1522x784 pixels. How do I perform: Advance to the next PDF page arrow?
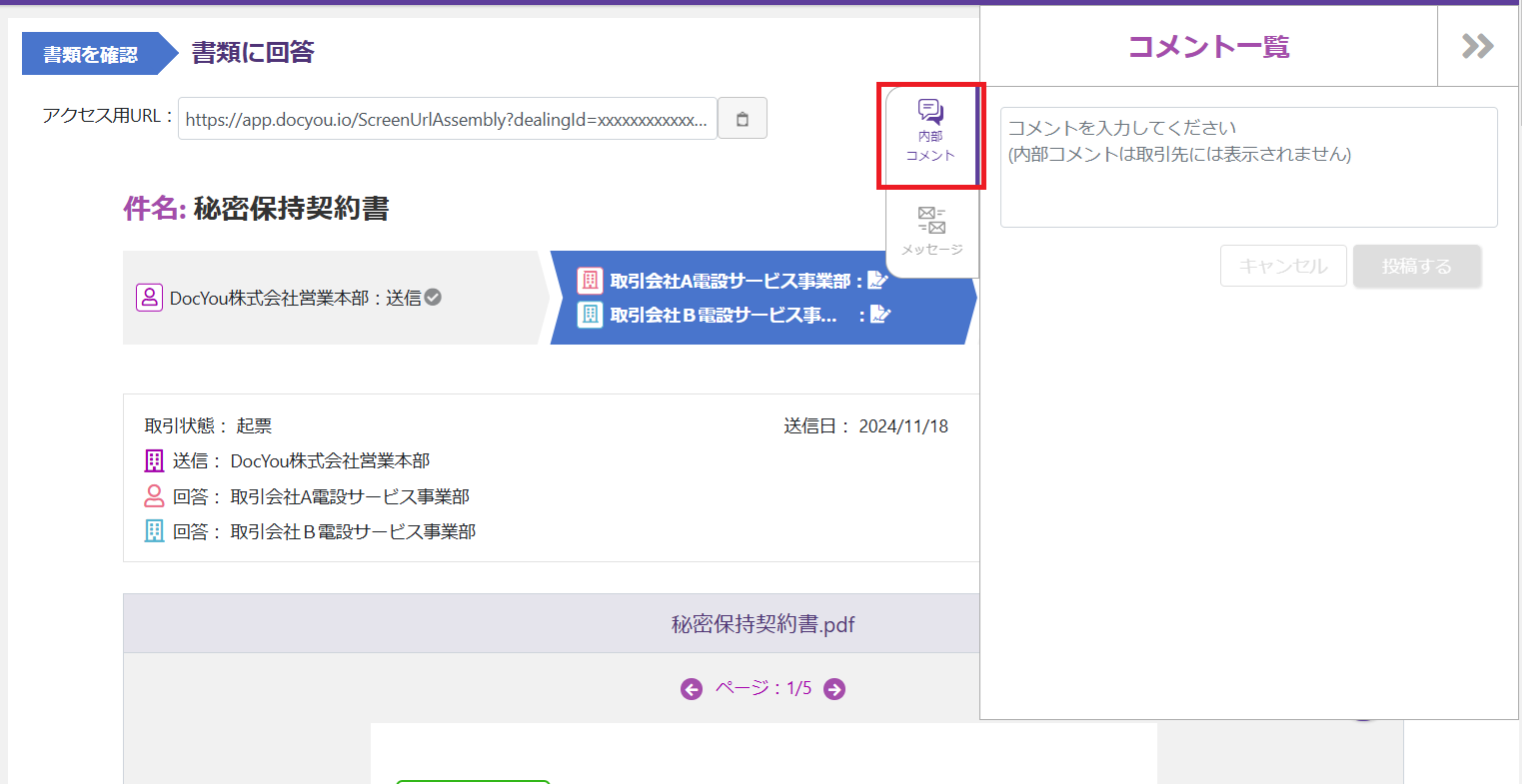[x=834, y=689]
